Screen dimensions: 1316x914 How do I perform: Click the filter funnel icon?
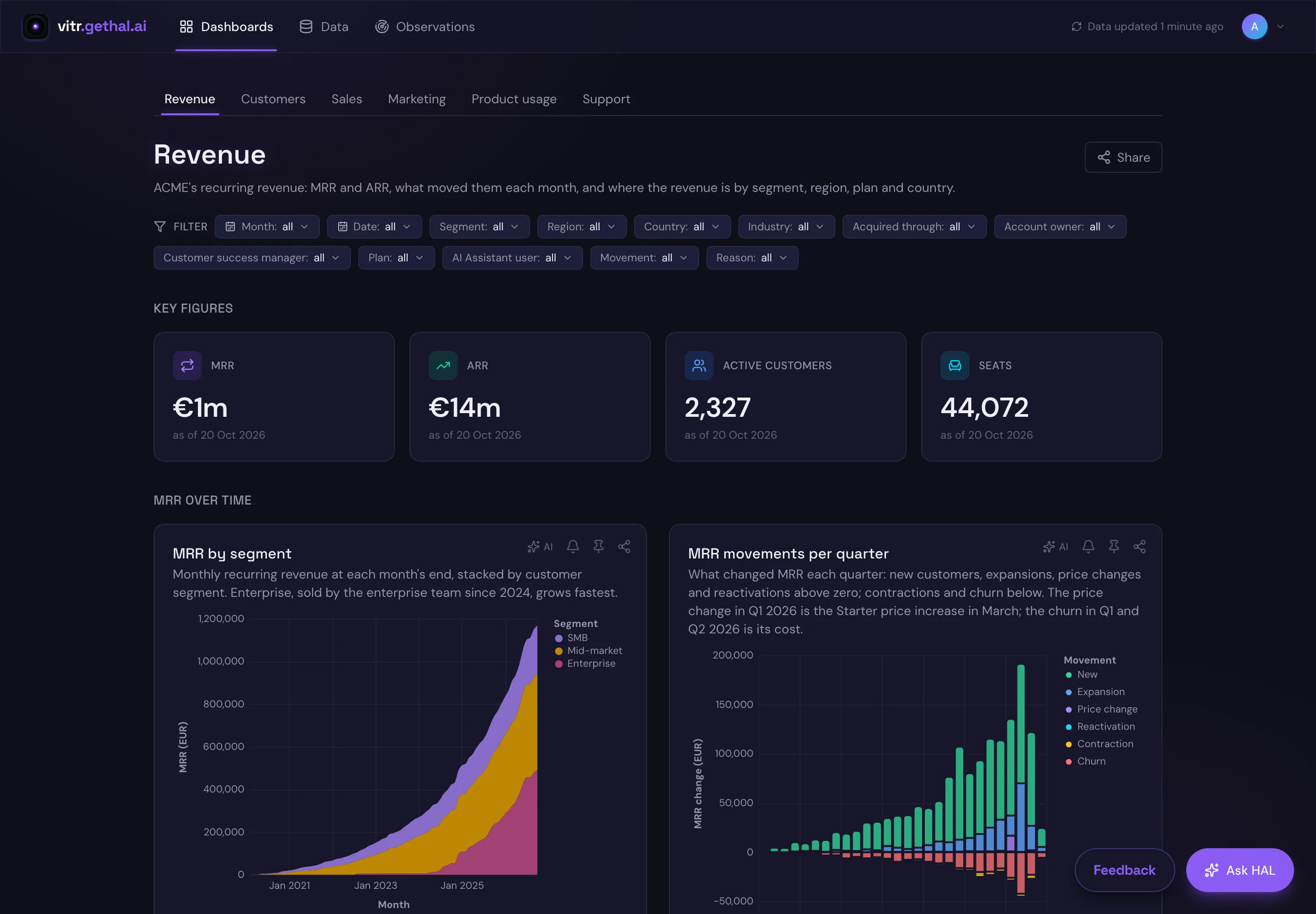160,227
